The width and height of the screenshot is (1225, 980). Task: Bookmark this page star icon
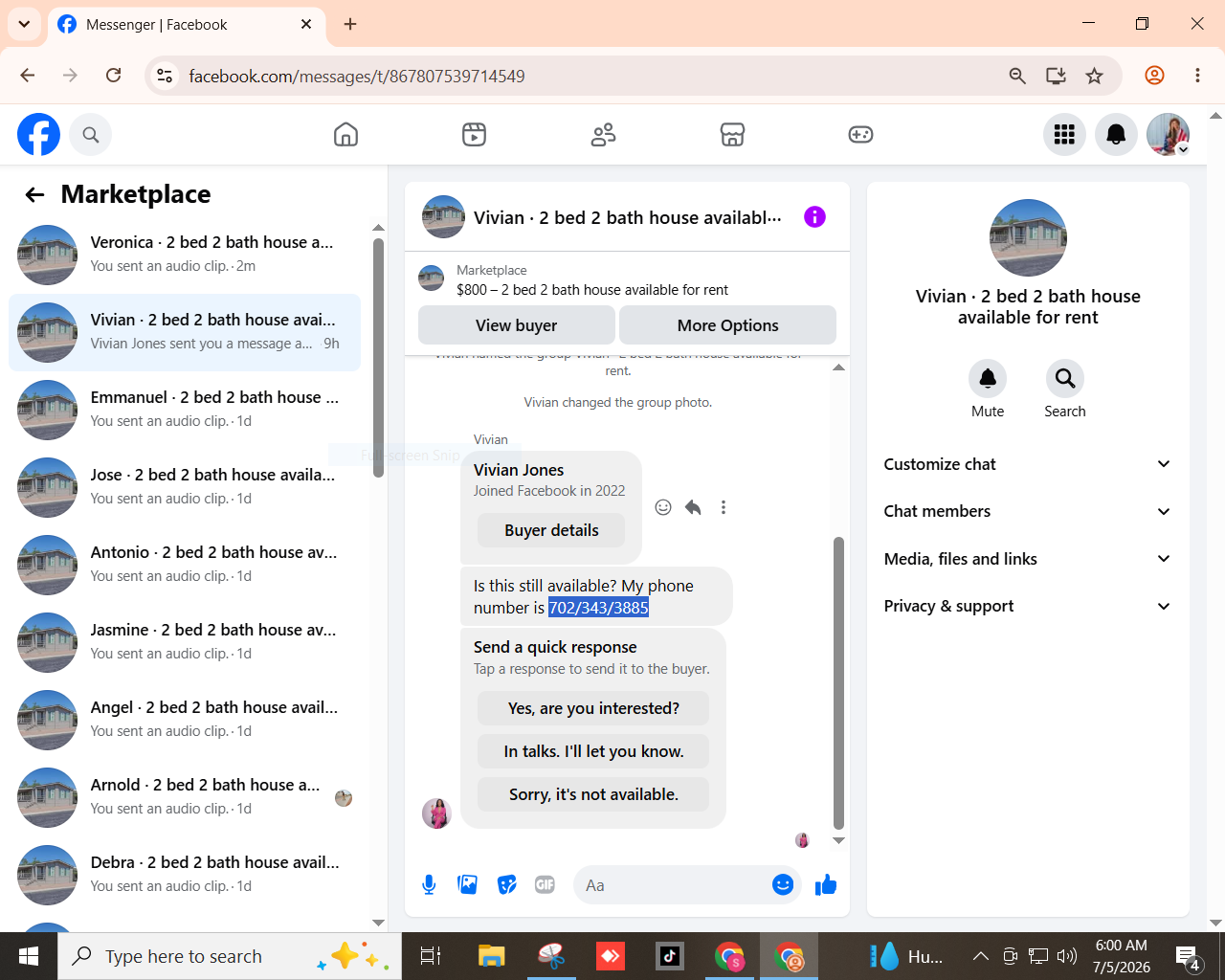pos(1095,76)
